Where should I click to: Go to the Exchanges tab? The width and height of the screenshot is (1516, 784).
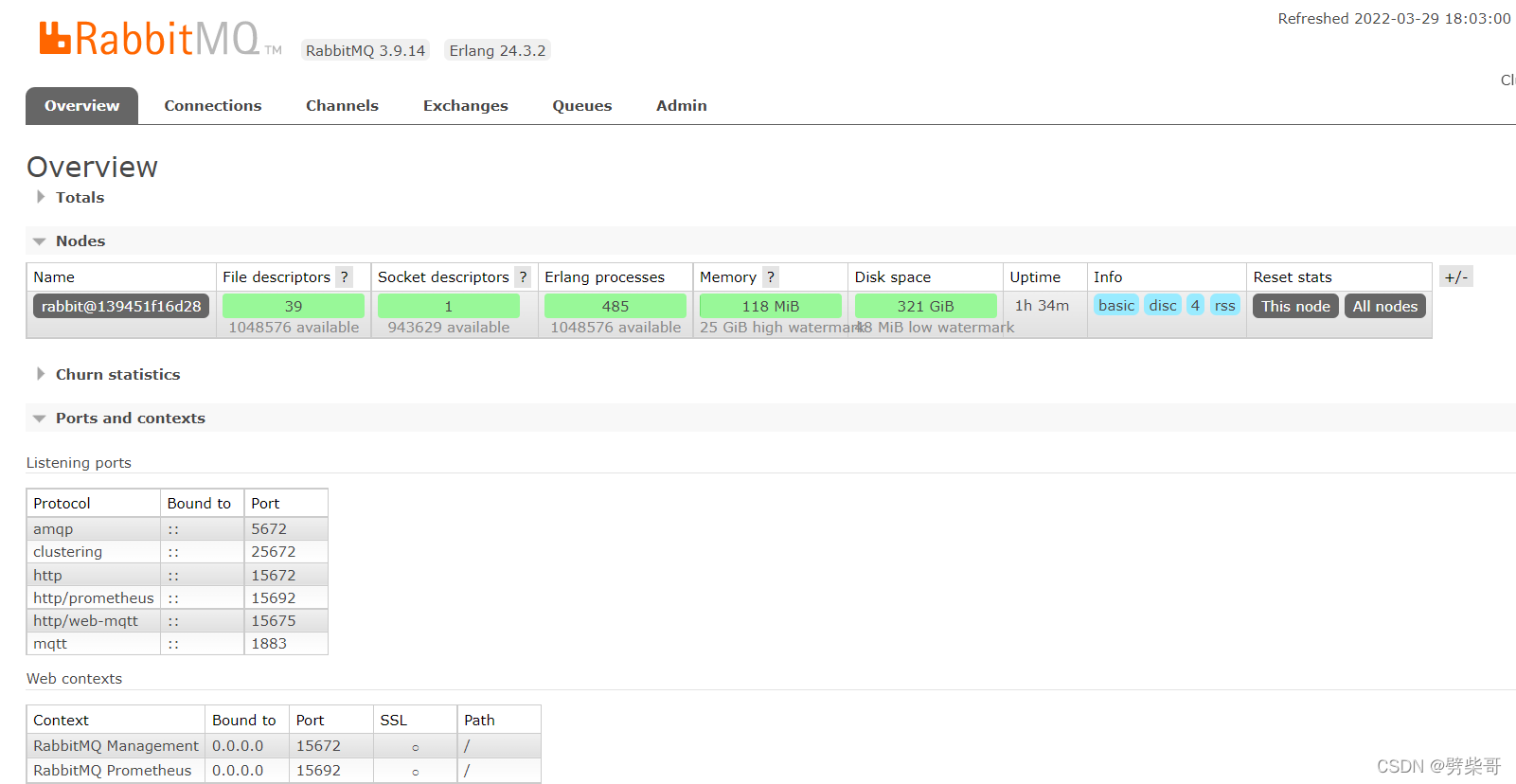tap(466, 105)
